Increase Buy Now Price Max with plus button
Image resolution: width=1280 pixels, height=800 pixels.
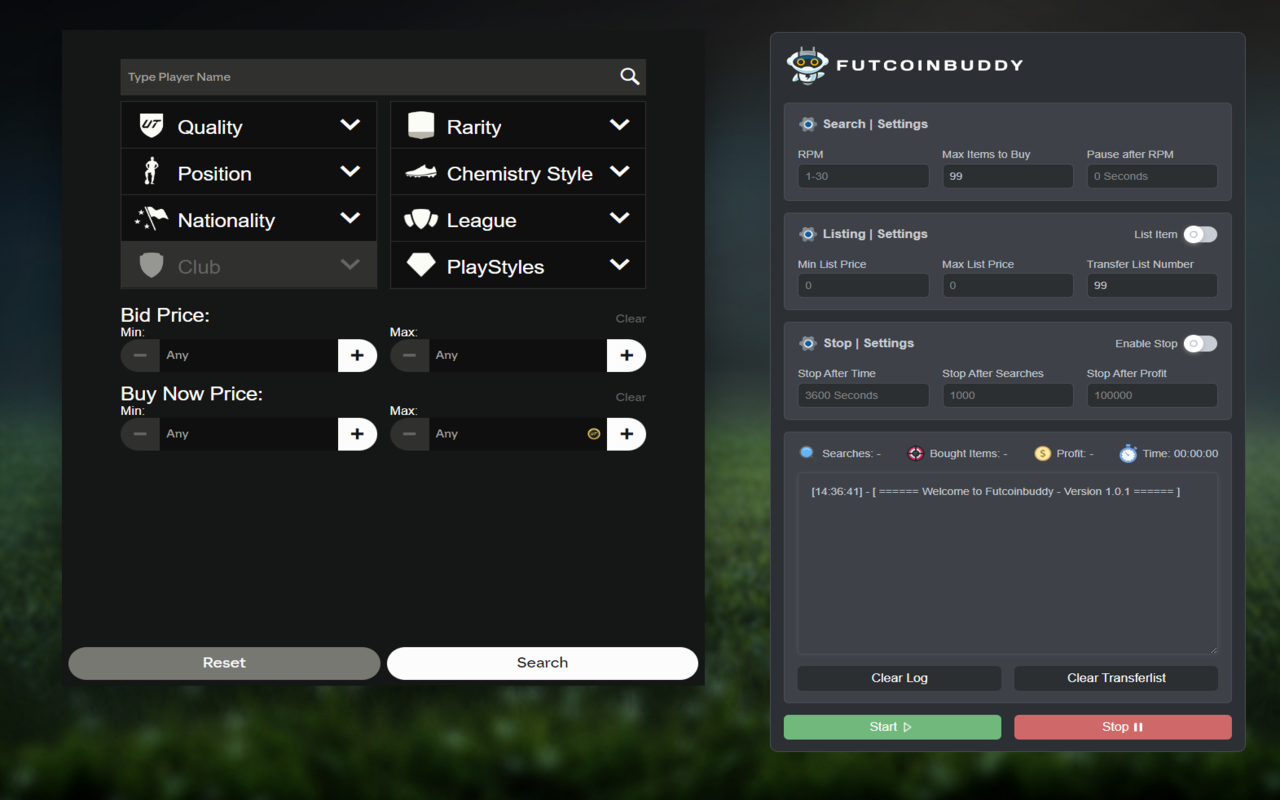pyautogui.click(x=626, y=434)
